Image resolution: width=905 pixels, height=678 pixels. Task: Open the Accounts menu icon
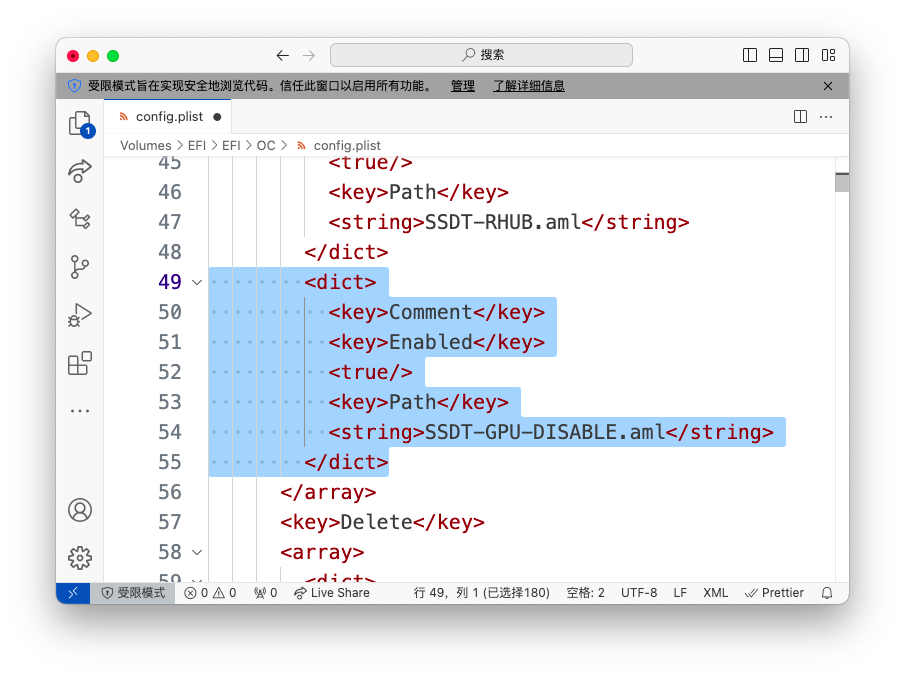pos(80,510)
